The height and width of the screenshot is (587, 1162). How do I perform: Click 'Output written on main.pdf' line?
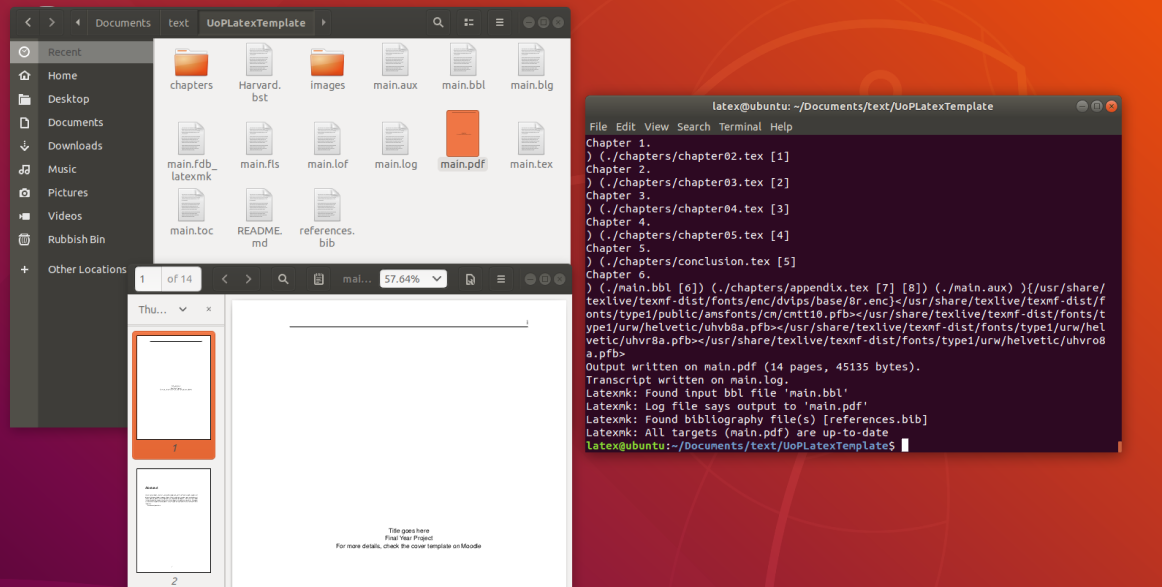[x=753, y=367]
